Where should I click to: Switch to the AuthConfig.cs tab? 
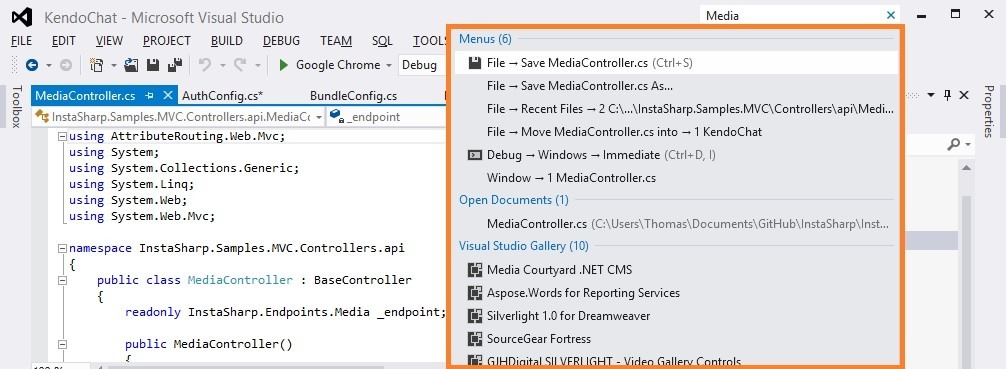coord(223,96)
